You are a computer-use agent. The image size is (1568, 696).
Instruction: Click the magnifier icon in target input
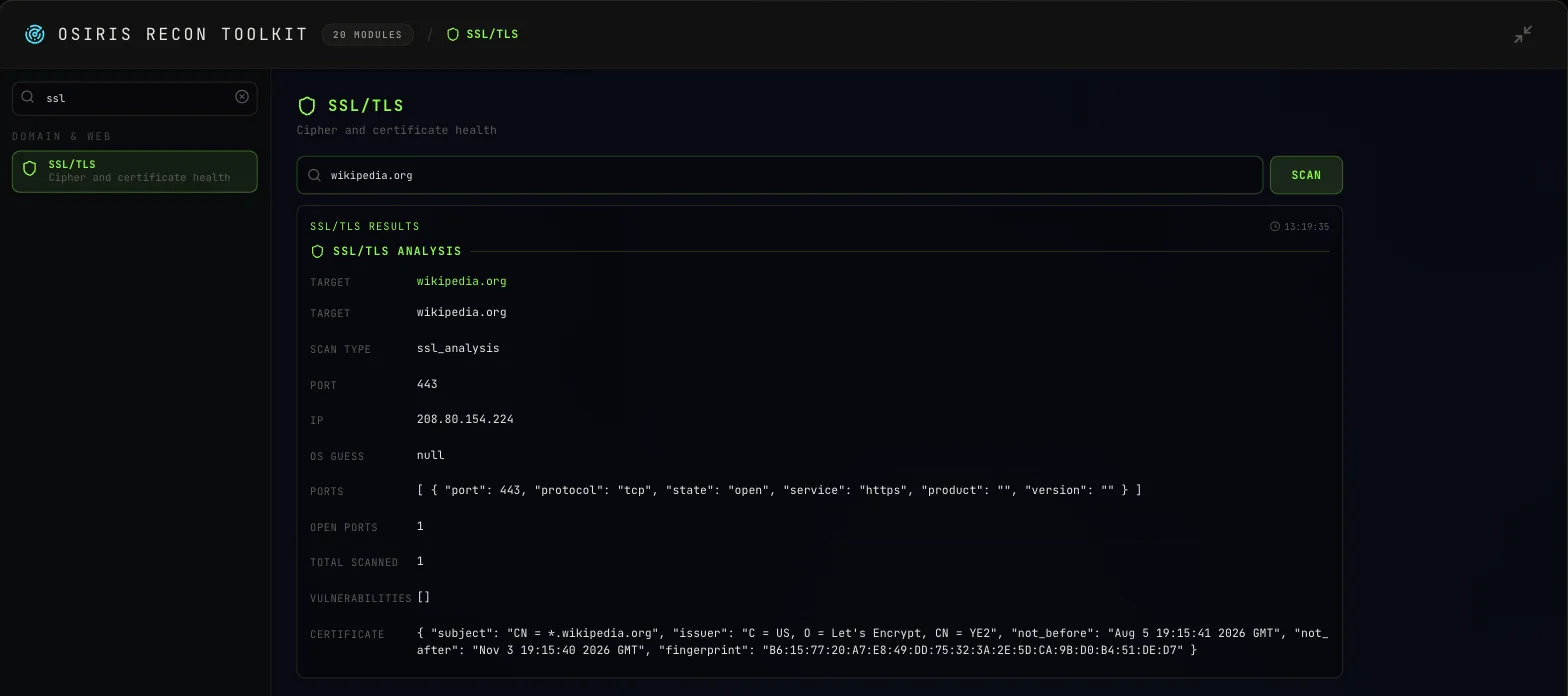(x=315, y=175)
